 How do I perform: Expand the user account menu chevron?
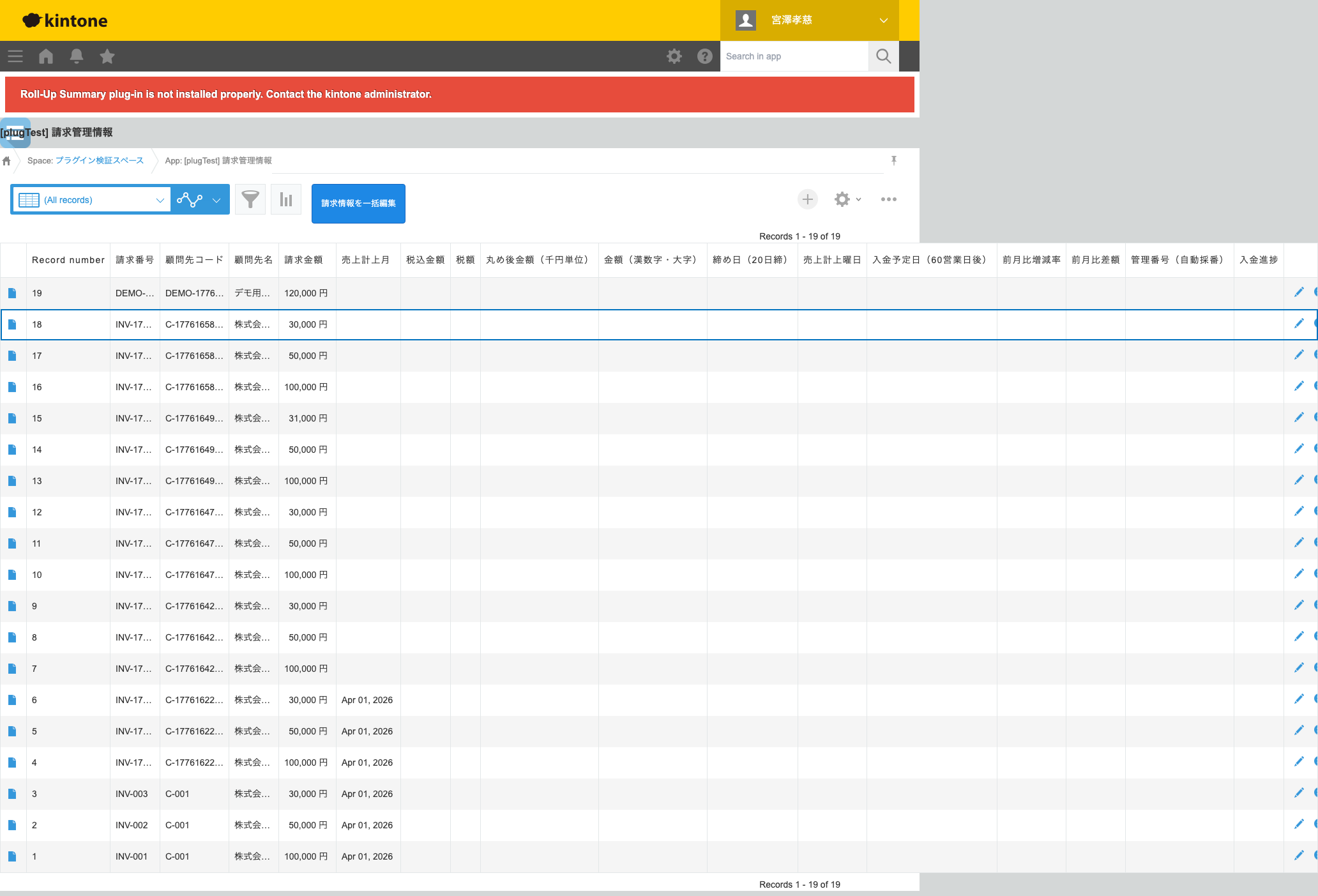(x=883, y=20)
